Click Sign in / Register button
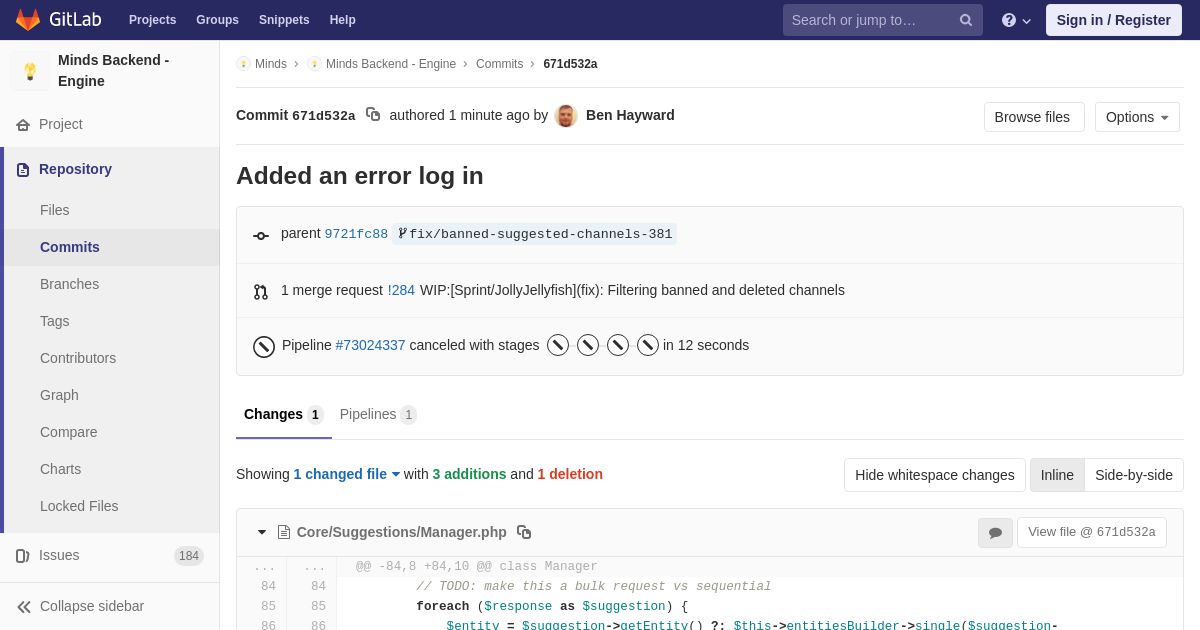The width and height of the screenshot is (1200, 630). [x=1114, y=20]
